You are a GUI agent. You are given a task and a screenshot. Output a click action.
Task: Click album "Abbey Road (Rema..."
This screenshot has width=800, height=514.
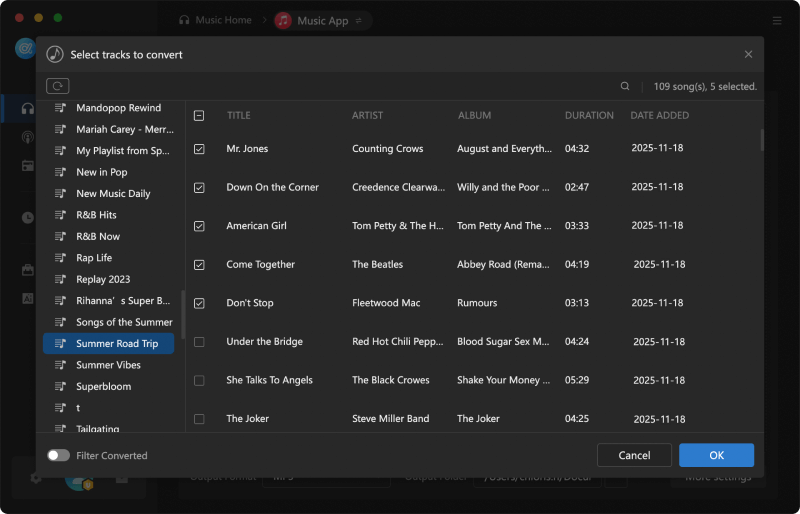coord(504,264)
